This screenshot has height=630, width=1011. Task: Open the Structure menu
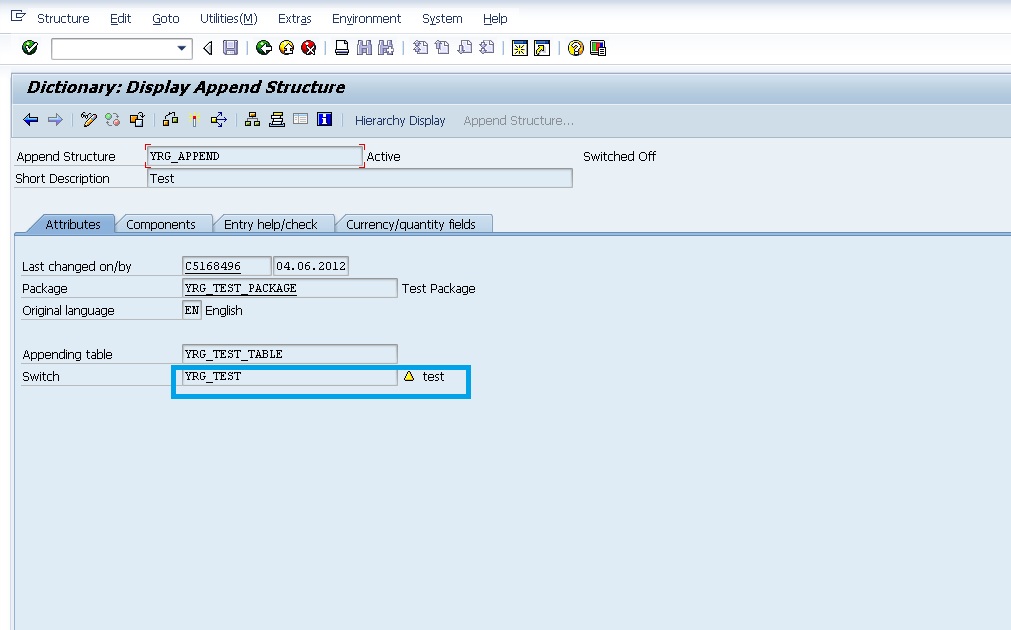[63, 19]
